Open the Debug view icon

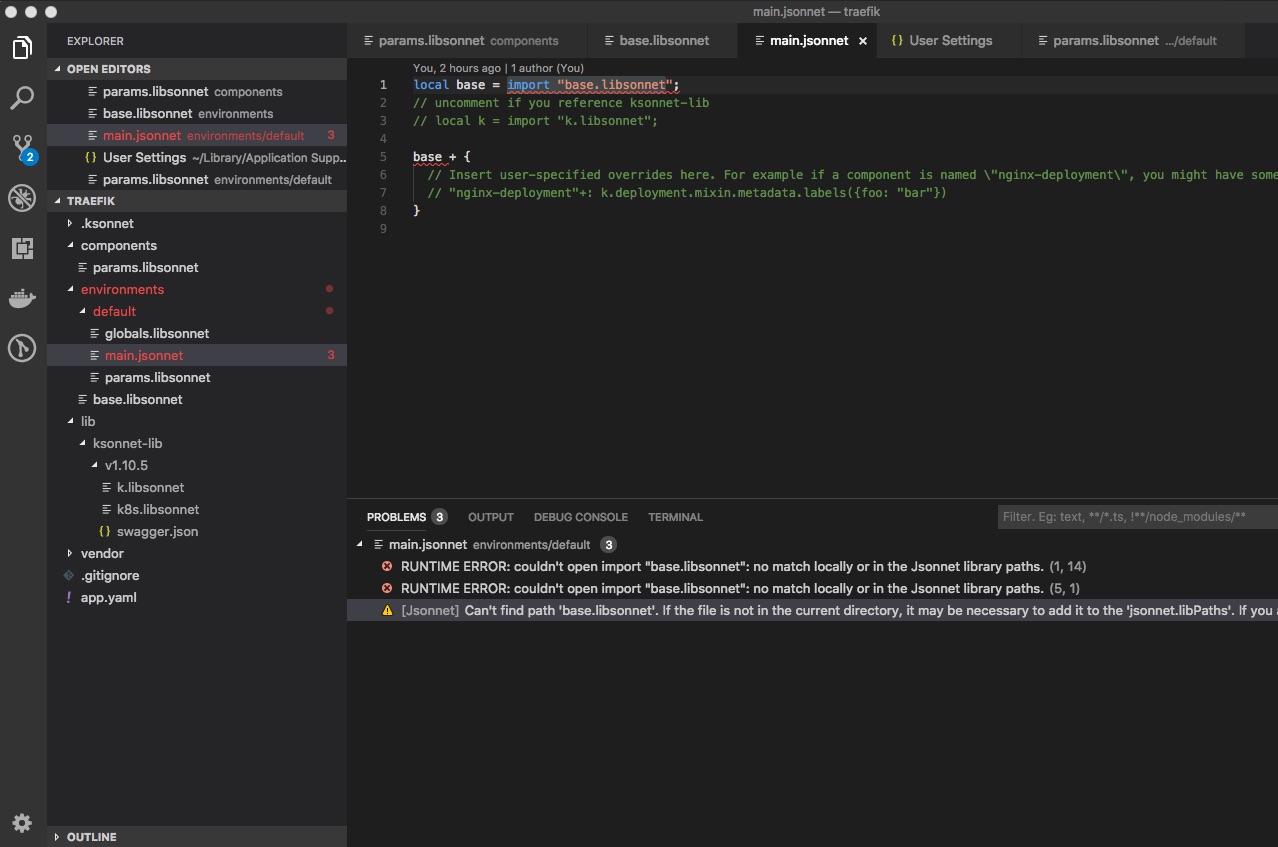point(22,198)
